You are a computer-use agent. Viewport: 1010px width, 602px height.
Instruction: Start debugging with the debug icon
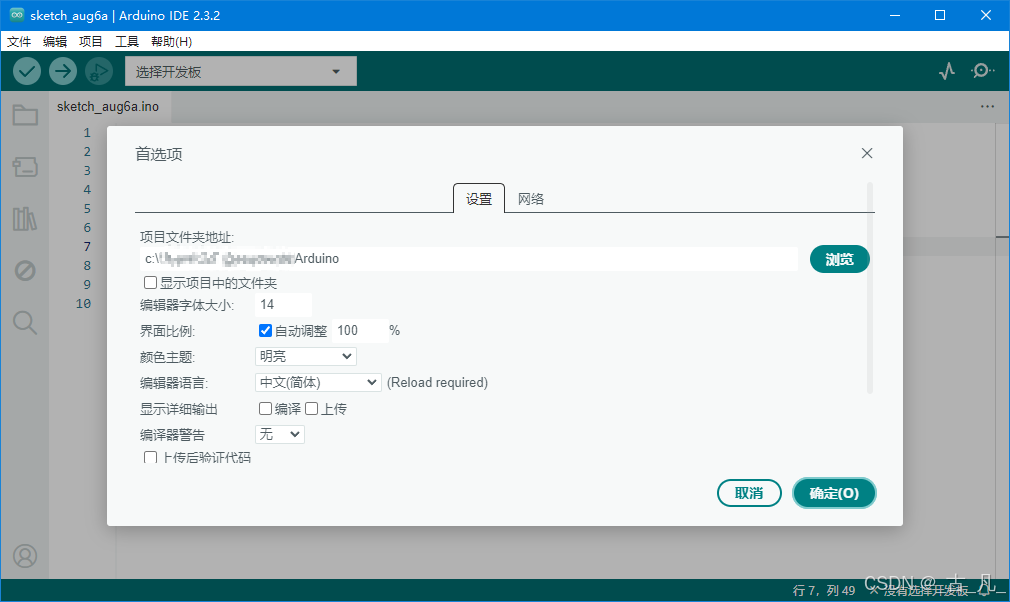(x=99, y=71)
